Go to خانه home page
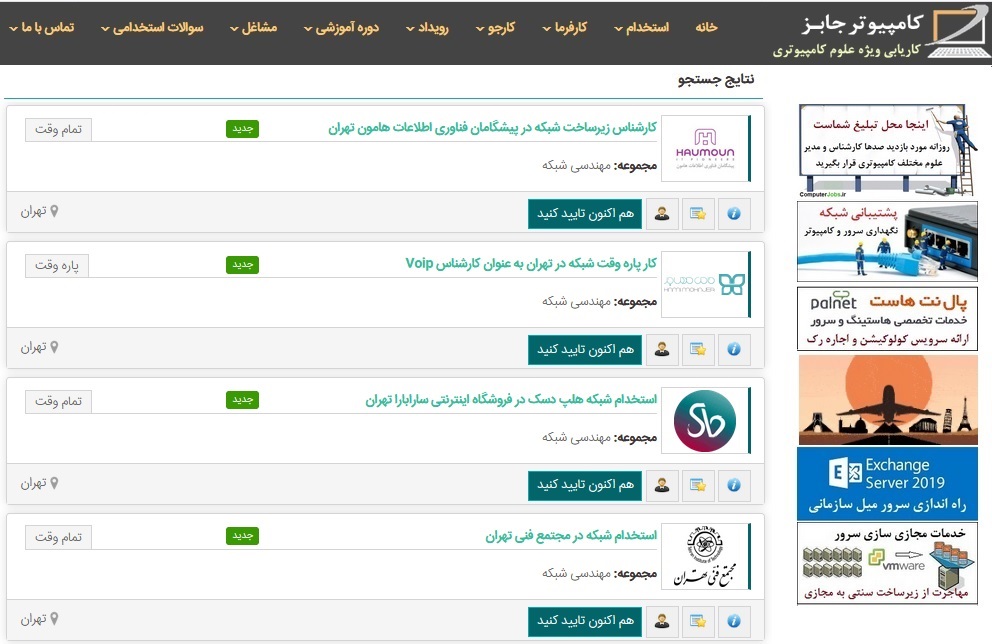 pos(706,28)
